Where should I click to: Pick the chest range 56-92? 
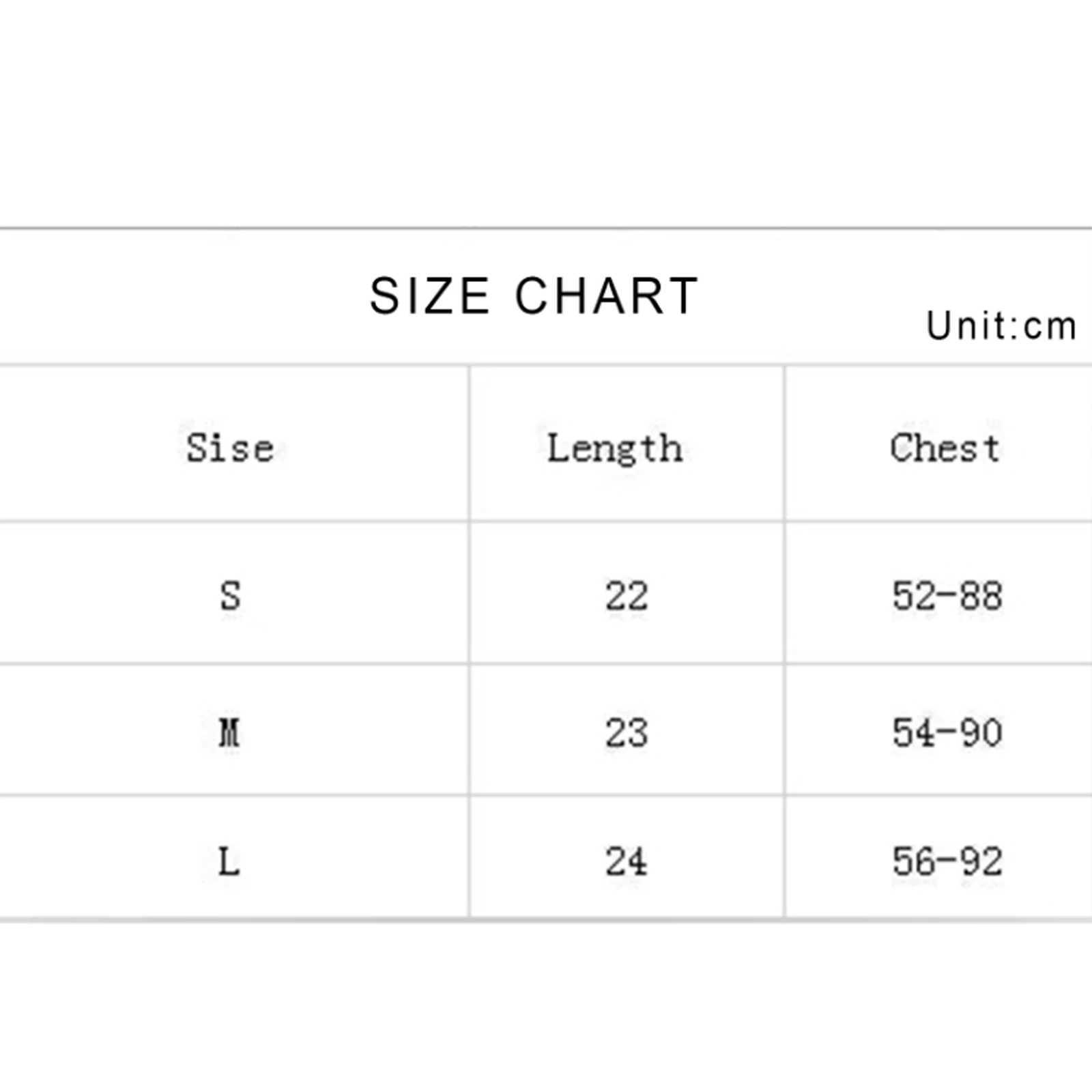click(947, 861)
